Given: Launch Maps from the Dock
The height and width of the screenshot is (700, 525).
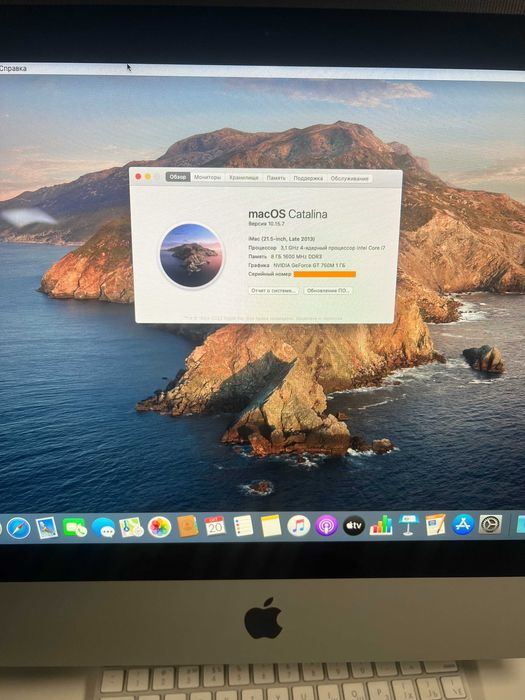Looking at the screenshot, I should click(x=131, y=527).
